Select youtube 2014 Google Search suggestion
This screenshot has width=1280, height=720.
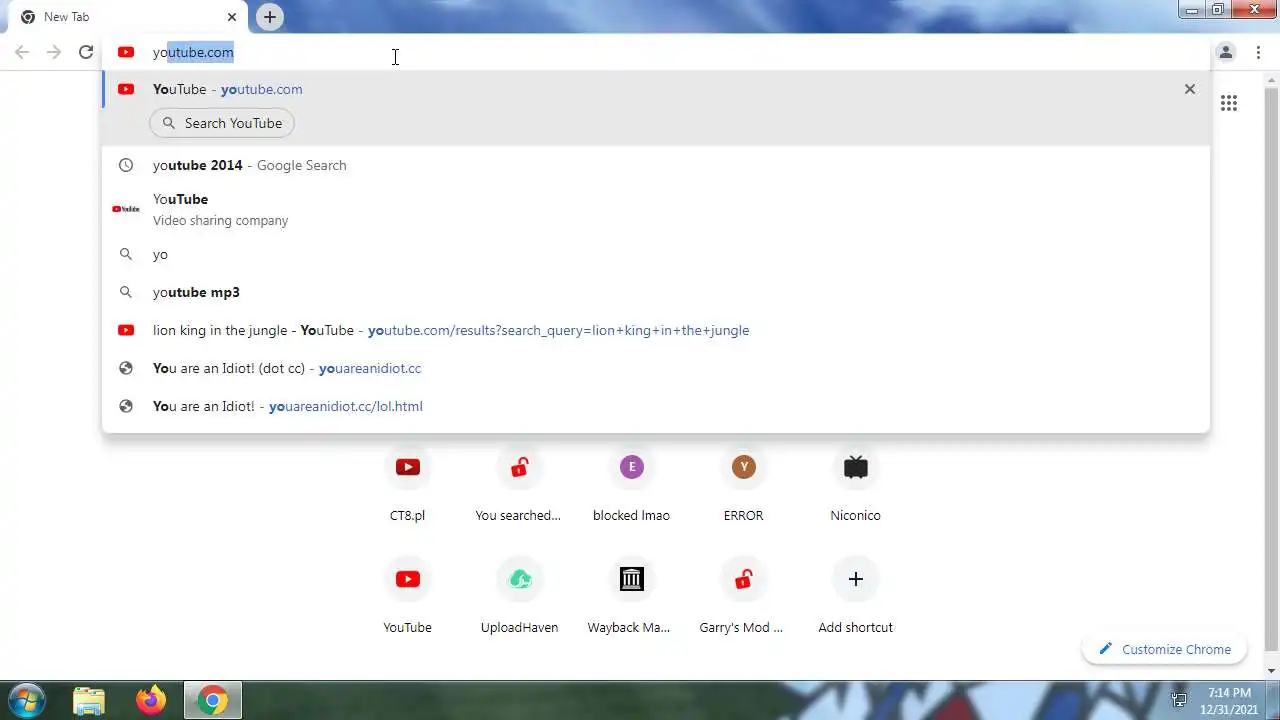click(x=656, y=165)
